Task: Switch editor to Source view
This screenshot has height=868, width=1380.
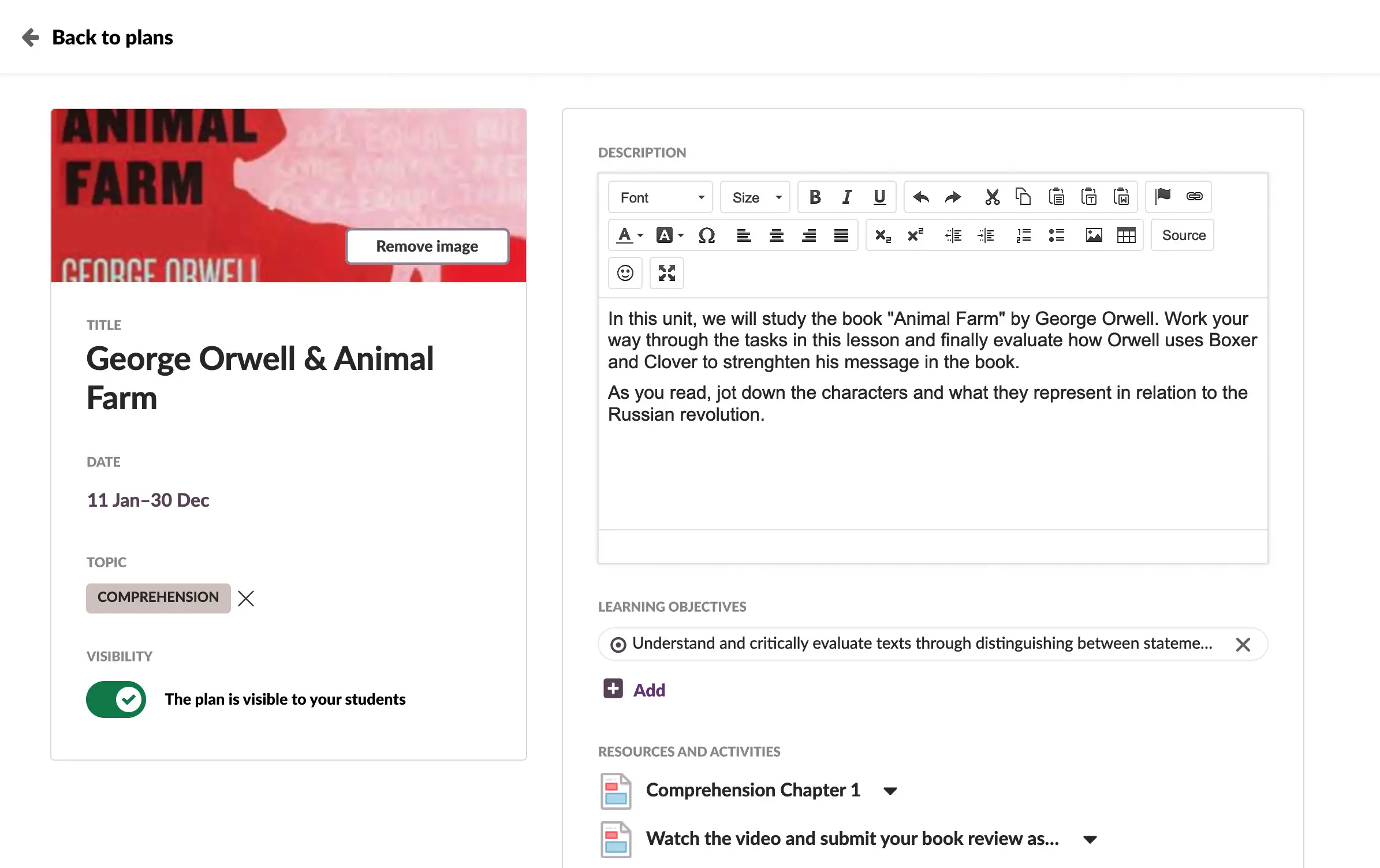Action: click(x=1183, y=235)
